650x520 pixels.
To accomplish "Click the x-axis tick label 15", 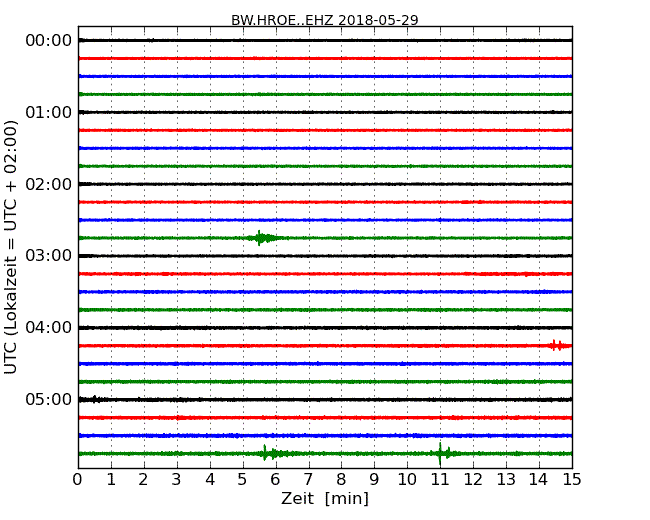I will coord(572,480).
